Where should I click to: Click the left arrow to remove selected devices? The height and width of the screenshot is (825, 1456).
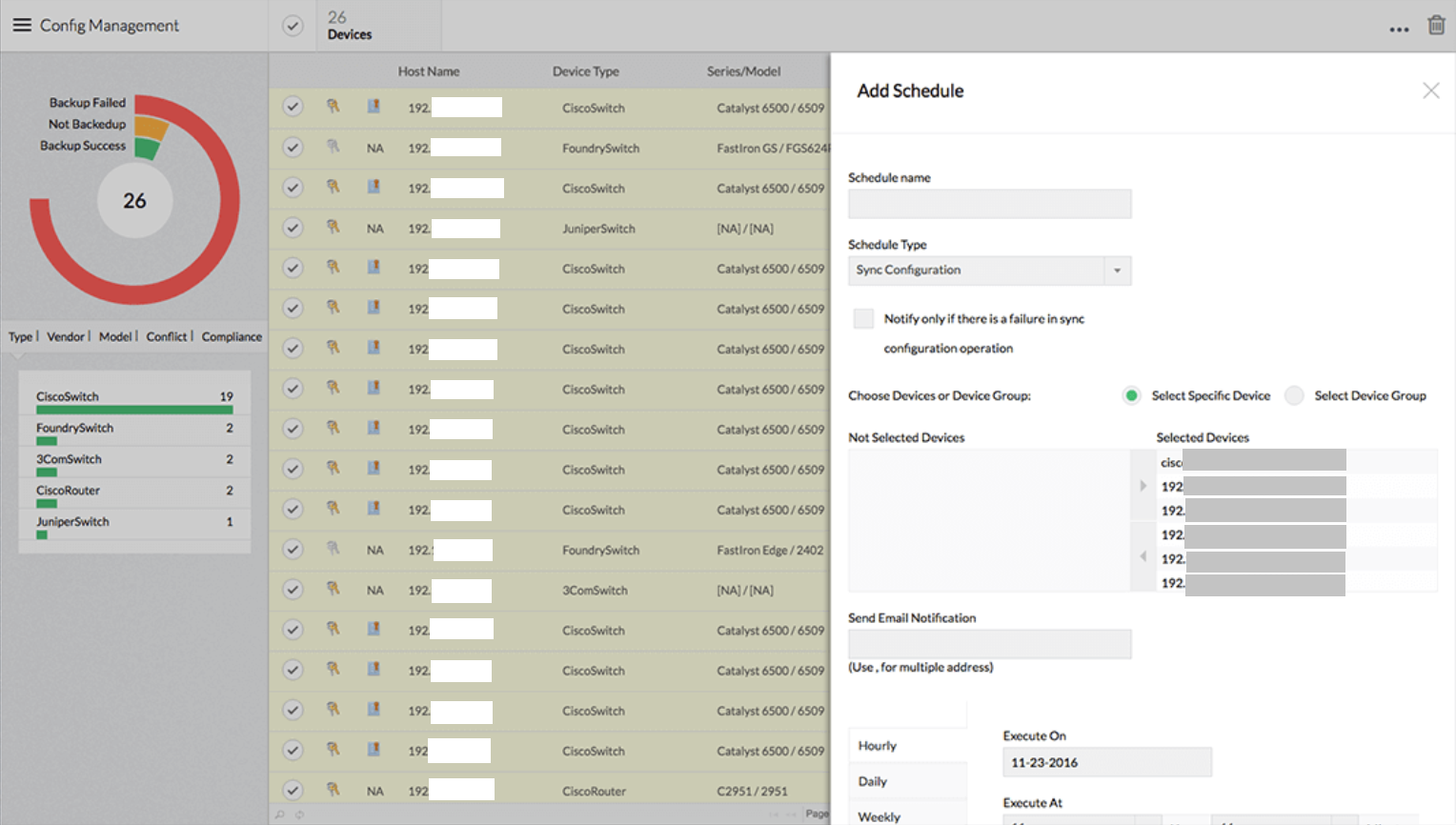[x=1143, y=556]
